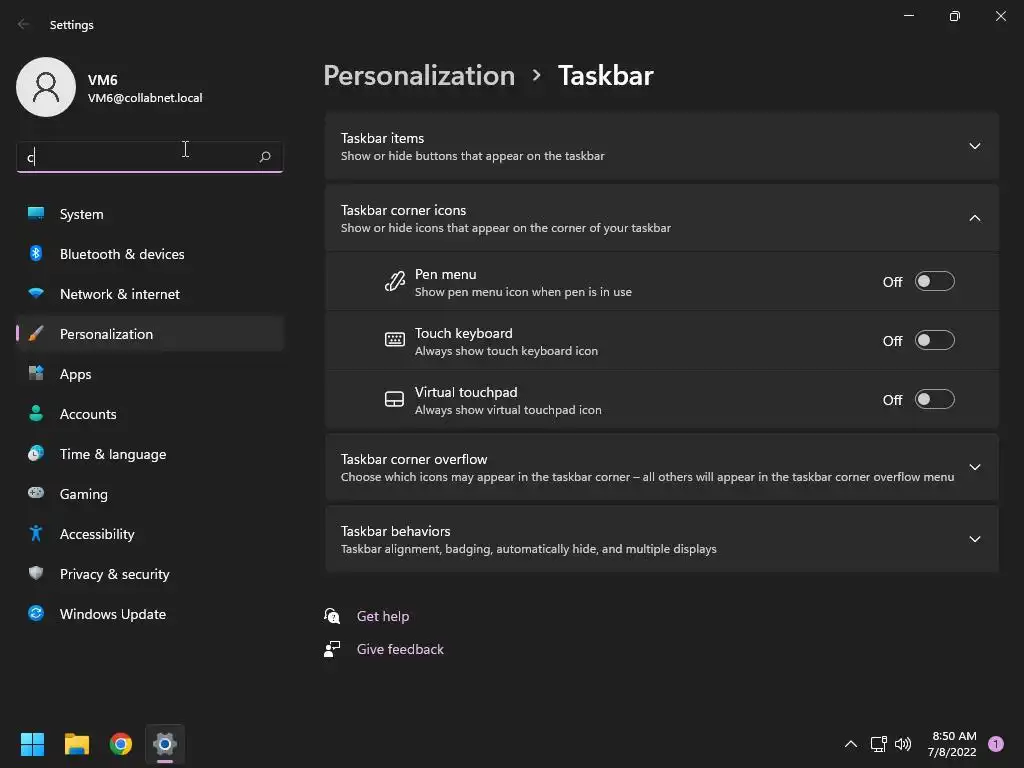Turn on the Touch keyboard switch

click(x=934, y=341)
